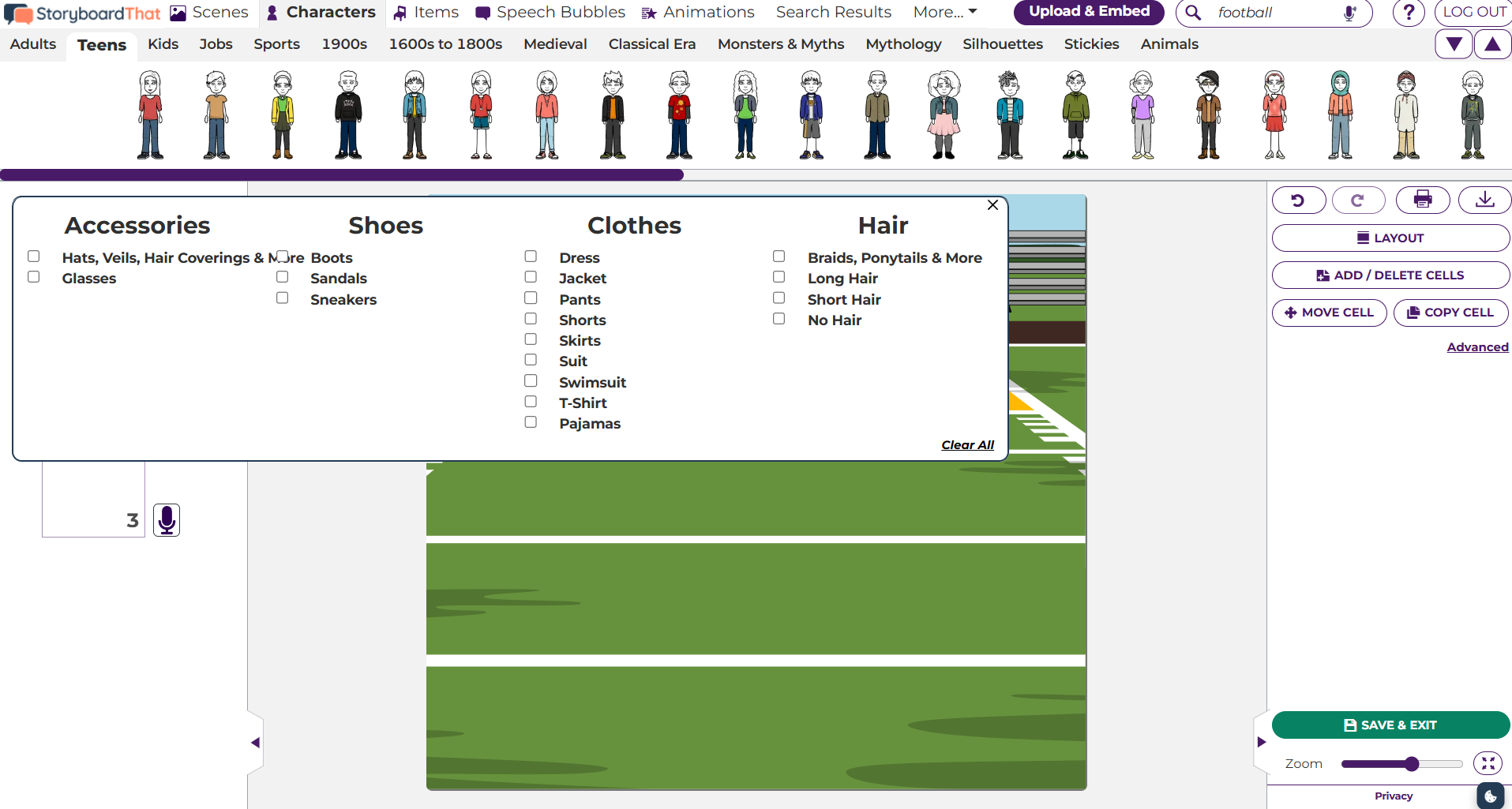Switch to the Scenes tab

click(x=210, y=13)
